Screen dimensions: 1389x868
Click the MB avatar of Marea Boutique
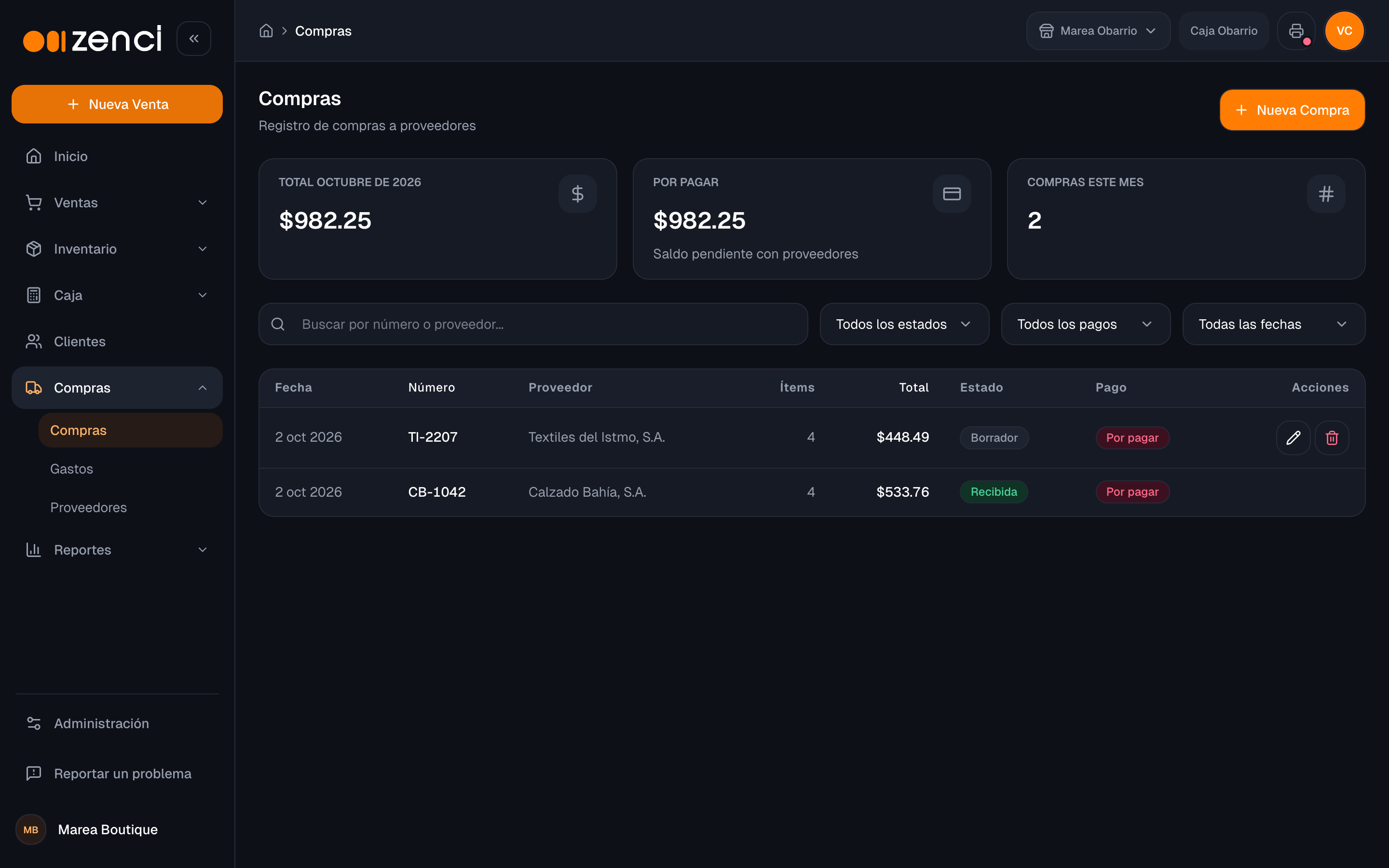pyautogui.click(x=31, y=829)
